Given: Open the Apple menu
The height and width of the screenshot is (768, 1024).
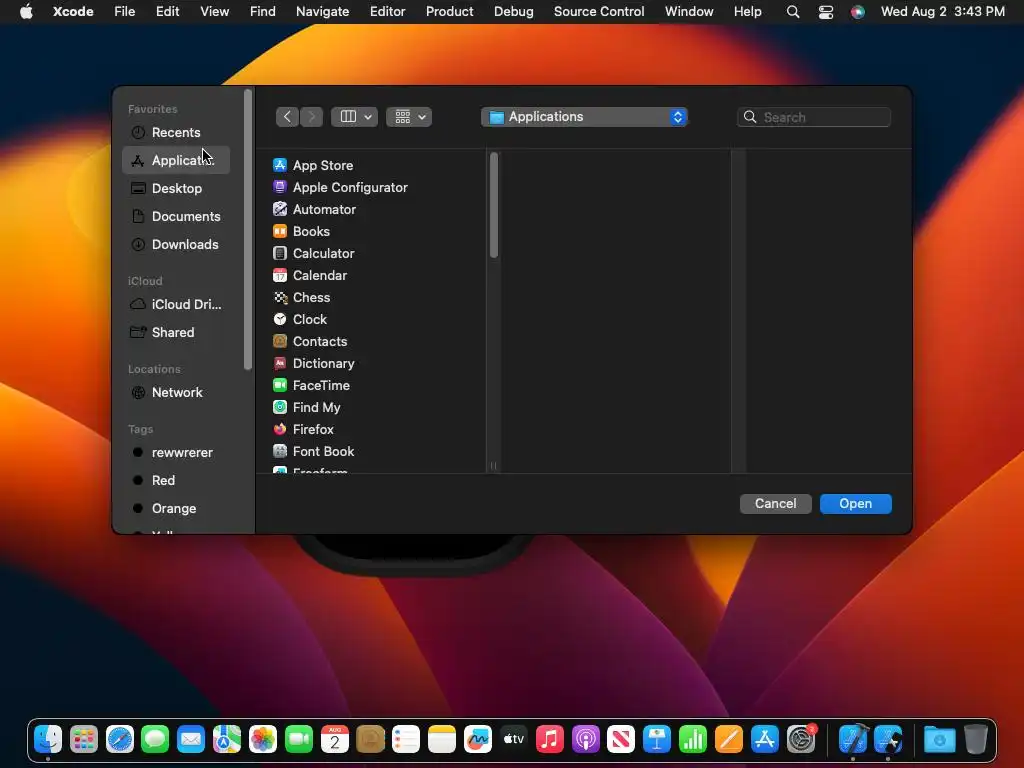Looking at the screenshot, I should pyautogui.click(x=26, y=12).
